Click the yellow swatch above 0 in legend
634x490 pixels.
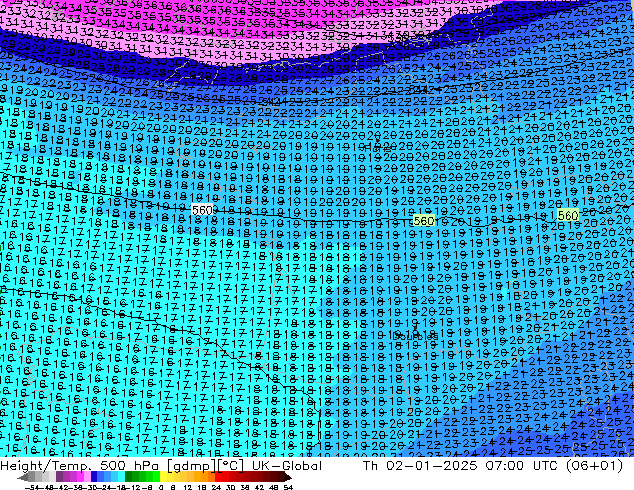[164, 477]
